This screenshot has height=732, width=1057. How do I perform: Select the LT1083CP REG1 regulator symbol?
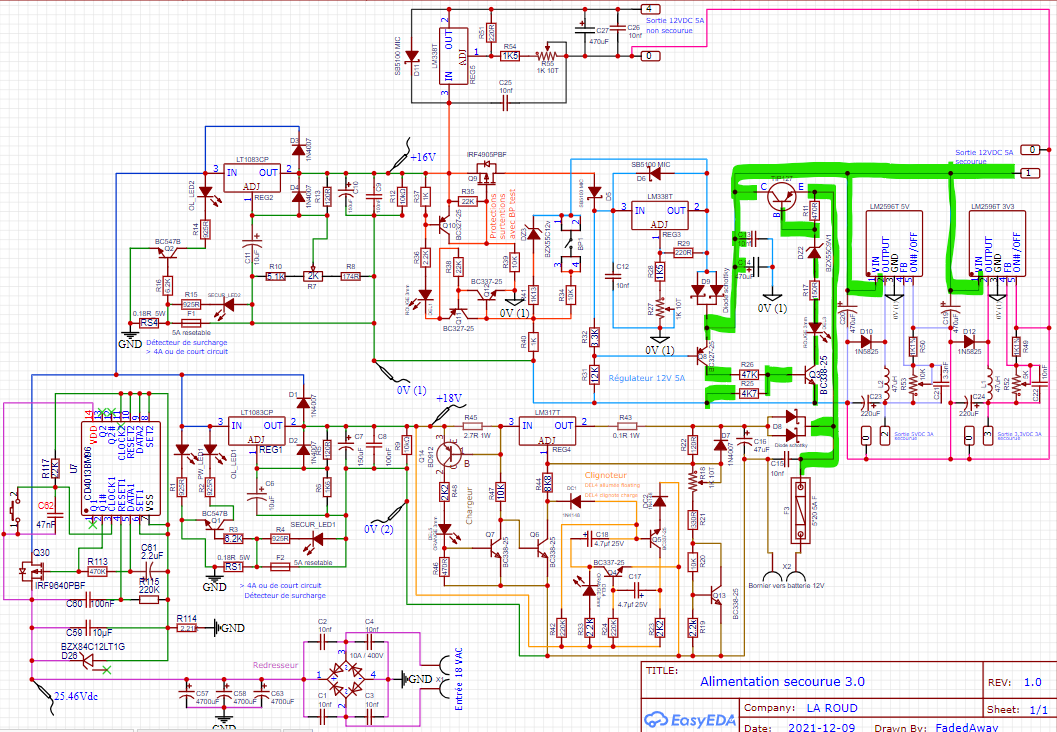tap(256, 431)
